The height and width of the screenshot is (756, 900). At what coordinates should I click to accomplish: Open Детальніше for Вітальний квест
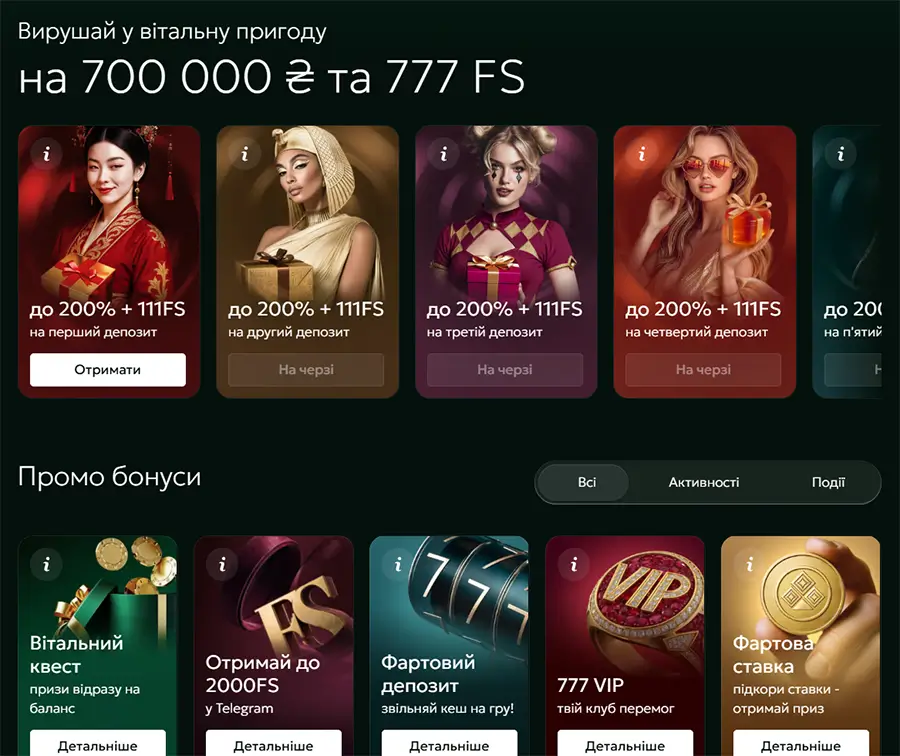pyautogui.click(x=98, y=744)
